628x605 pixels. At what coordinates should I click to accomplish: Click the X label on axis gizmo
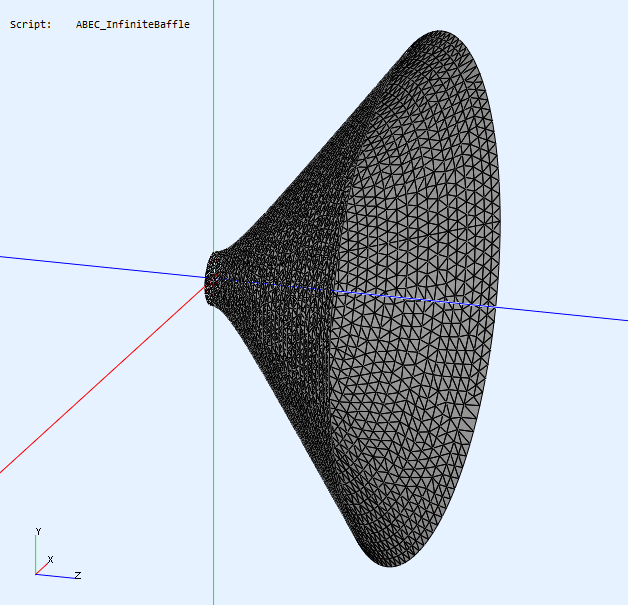point(50,559)
